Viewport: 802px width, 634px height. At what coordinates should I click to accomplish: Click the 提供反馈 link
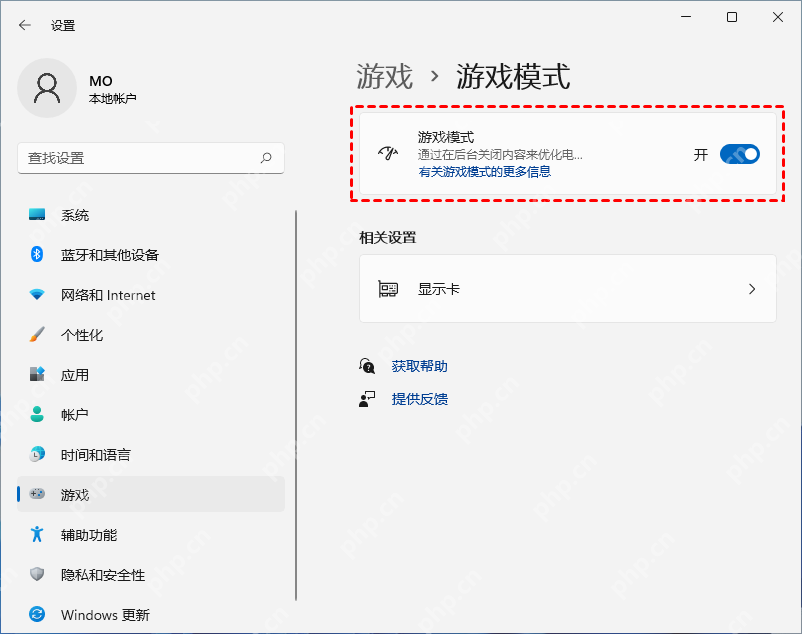(x=419, y=399)
